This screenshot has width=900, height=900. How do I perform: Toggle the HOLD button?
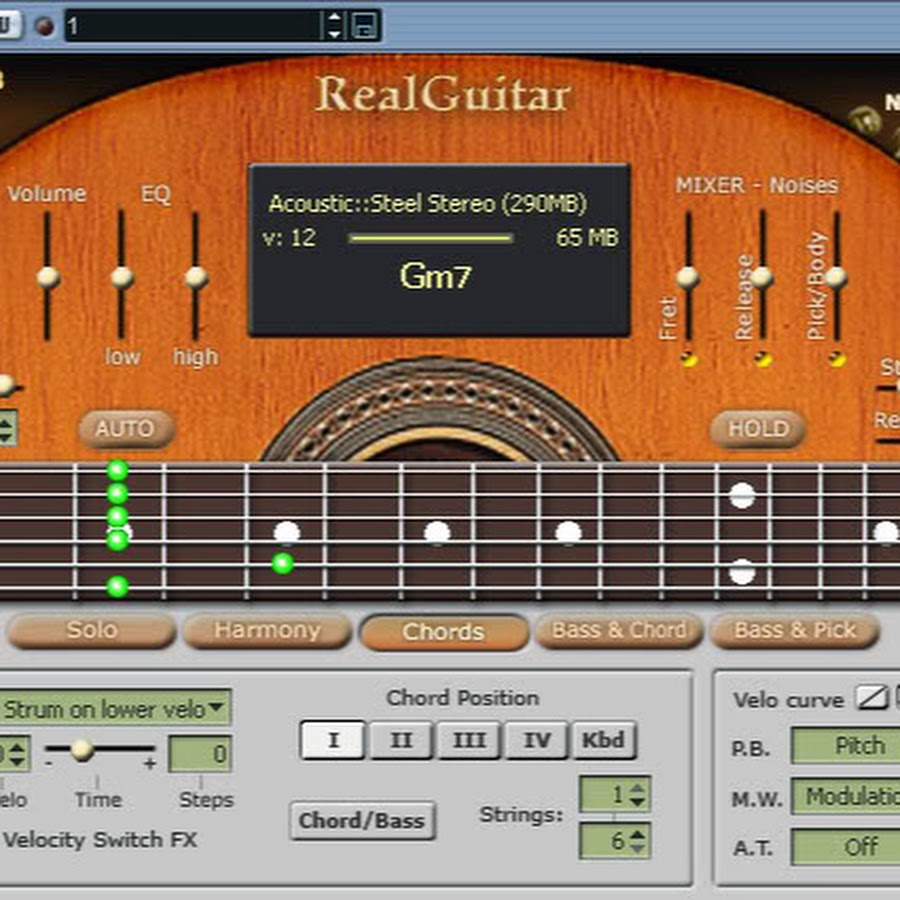758,429
